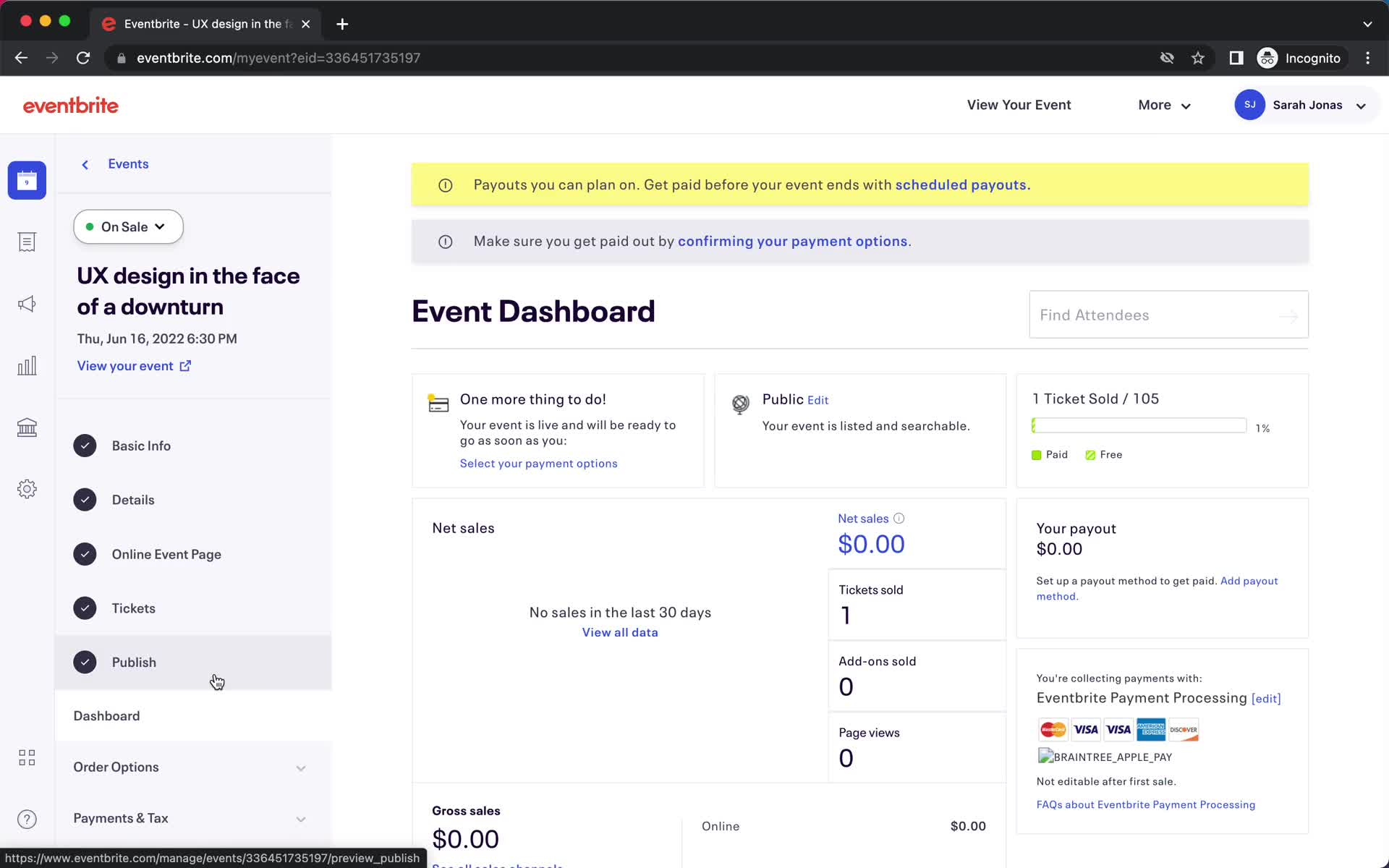This screenshot has width=1389, height=868.
Task: Click the View your event sidebar link
Action: point(125,366)
